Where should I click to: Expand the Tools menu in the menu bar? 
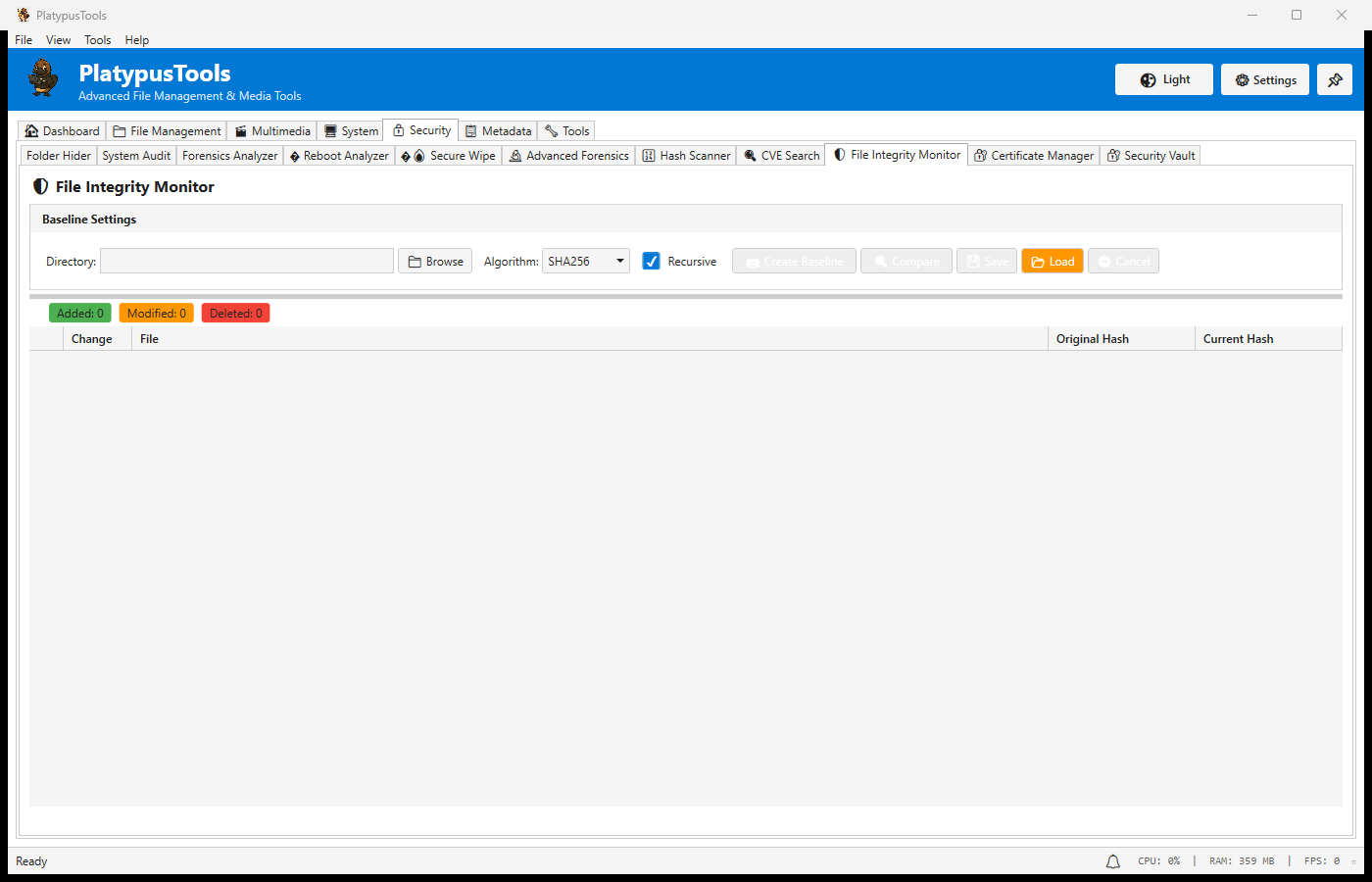[97, 40]
